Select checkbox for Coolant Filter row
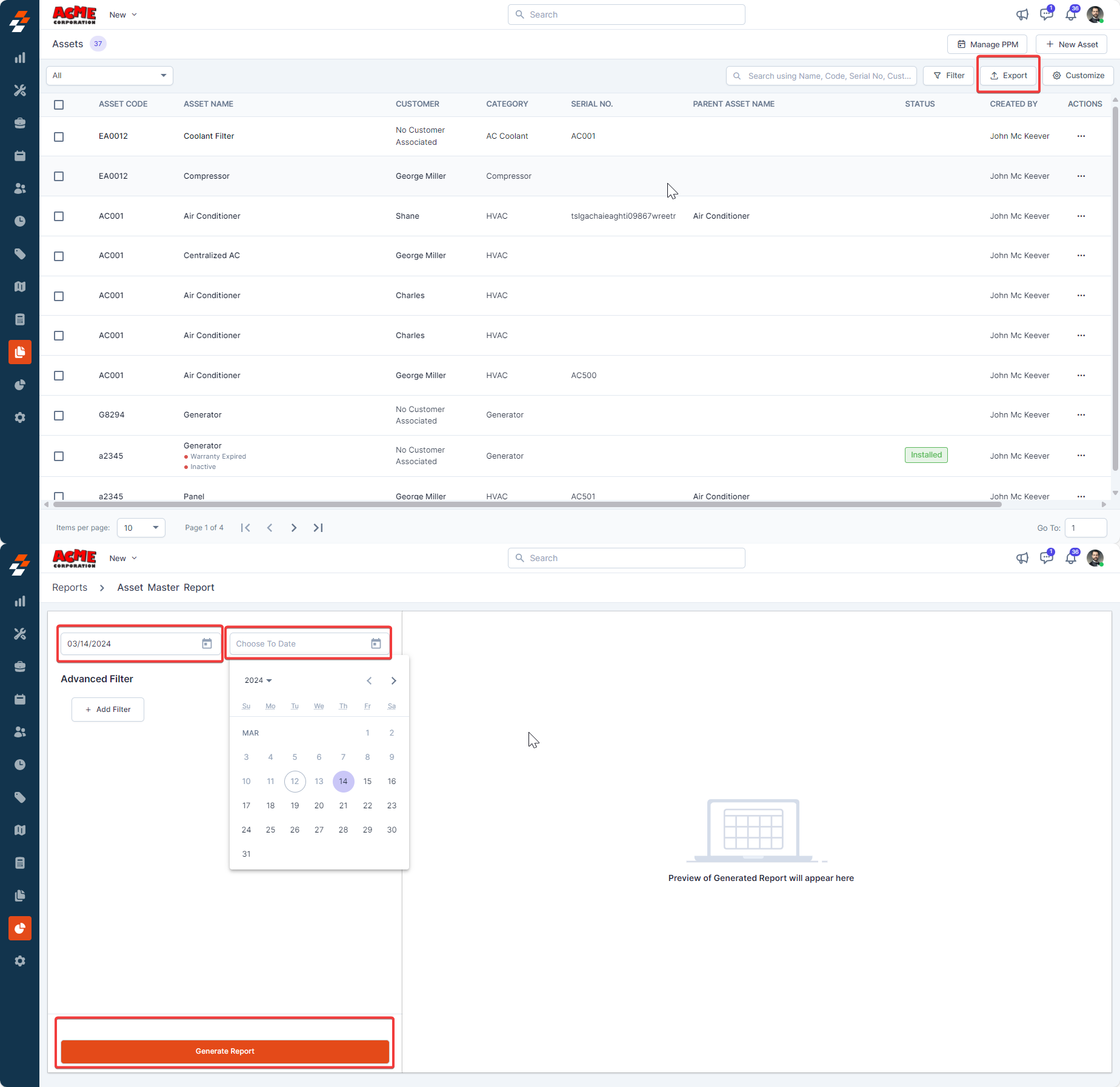 point(59,137)
